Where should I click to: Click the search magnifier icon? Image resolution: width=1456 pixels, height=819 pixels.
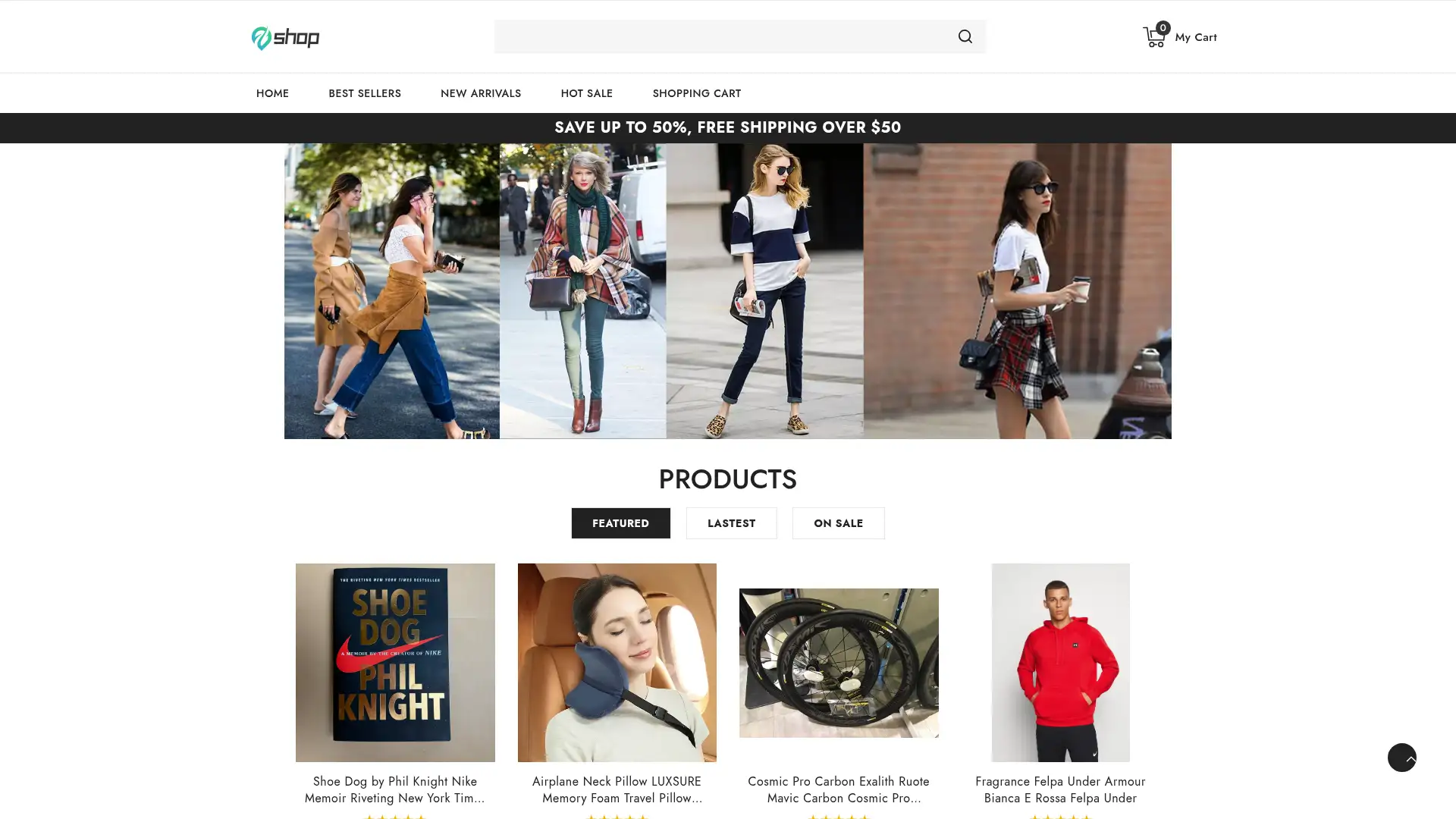[965, 36]
